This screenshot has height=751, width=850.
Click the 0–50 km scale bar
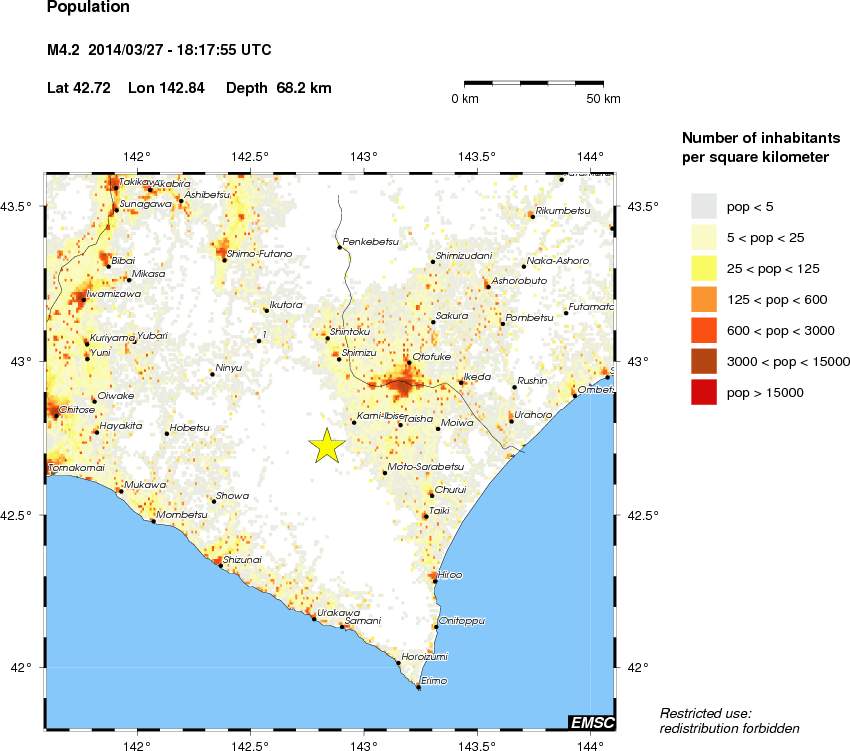pos(534,82)
